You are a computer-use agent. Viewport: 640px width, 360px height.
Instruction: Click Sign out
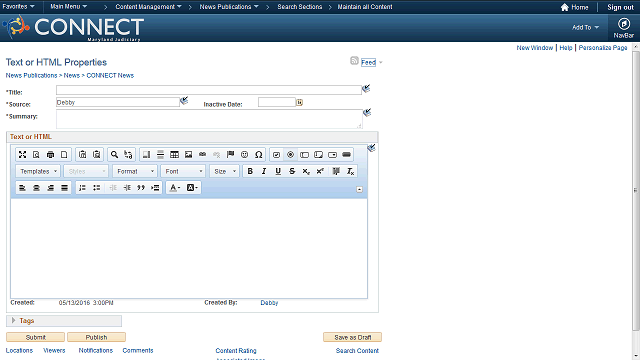click(x=620, y=7)
